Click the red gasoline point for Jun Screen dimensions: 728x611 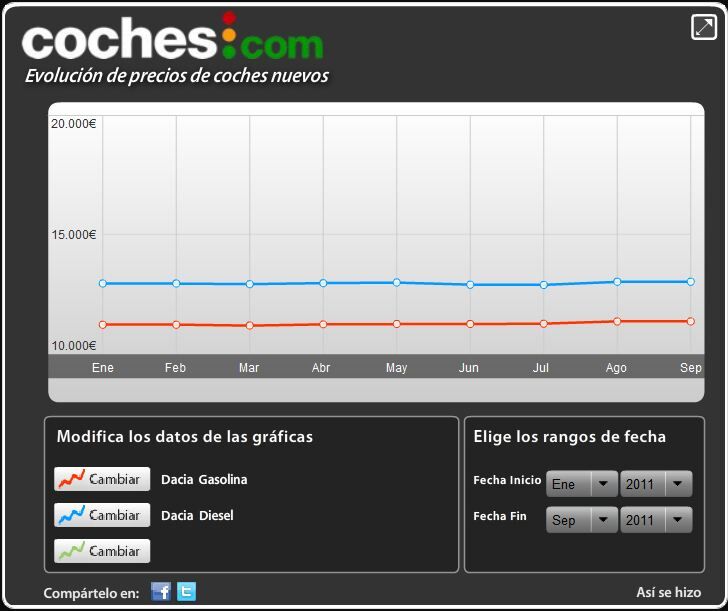470,324
